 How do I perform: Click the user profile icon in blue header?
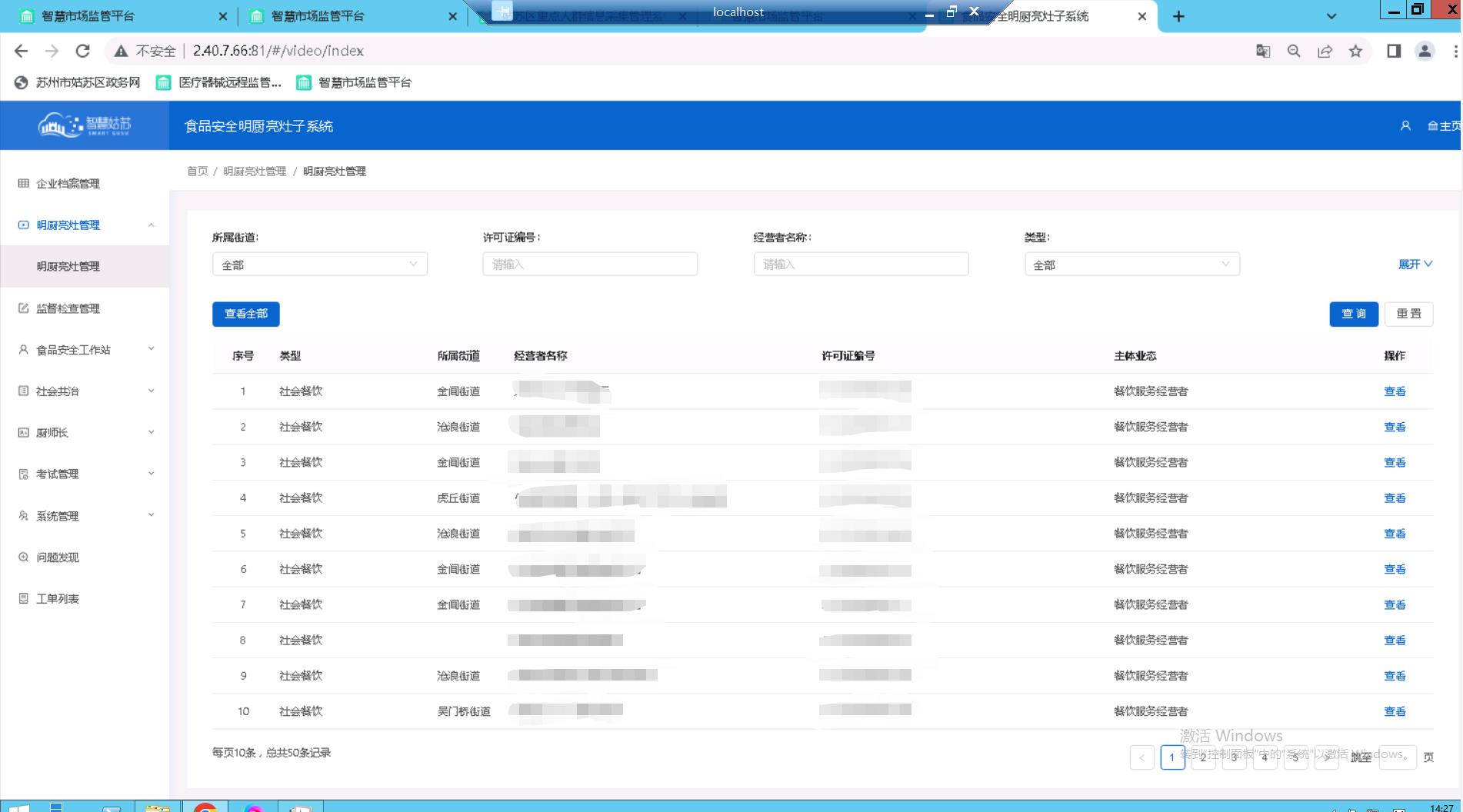pyautogui.click(x=1405, y=126)
